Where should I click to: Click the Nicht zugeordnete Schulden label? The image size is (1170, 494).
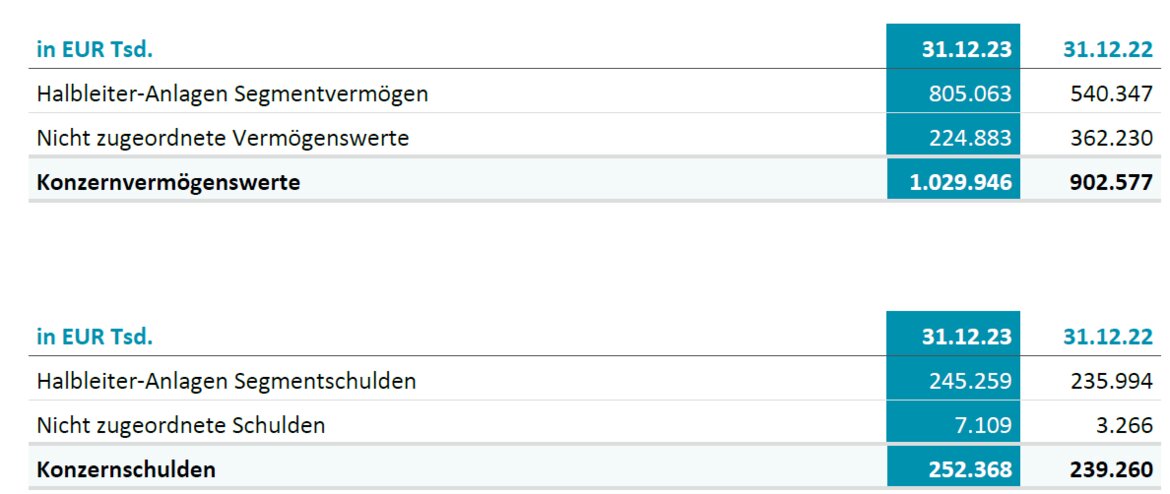[181, 425]
